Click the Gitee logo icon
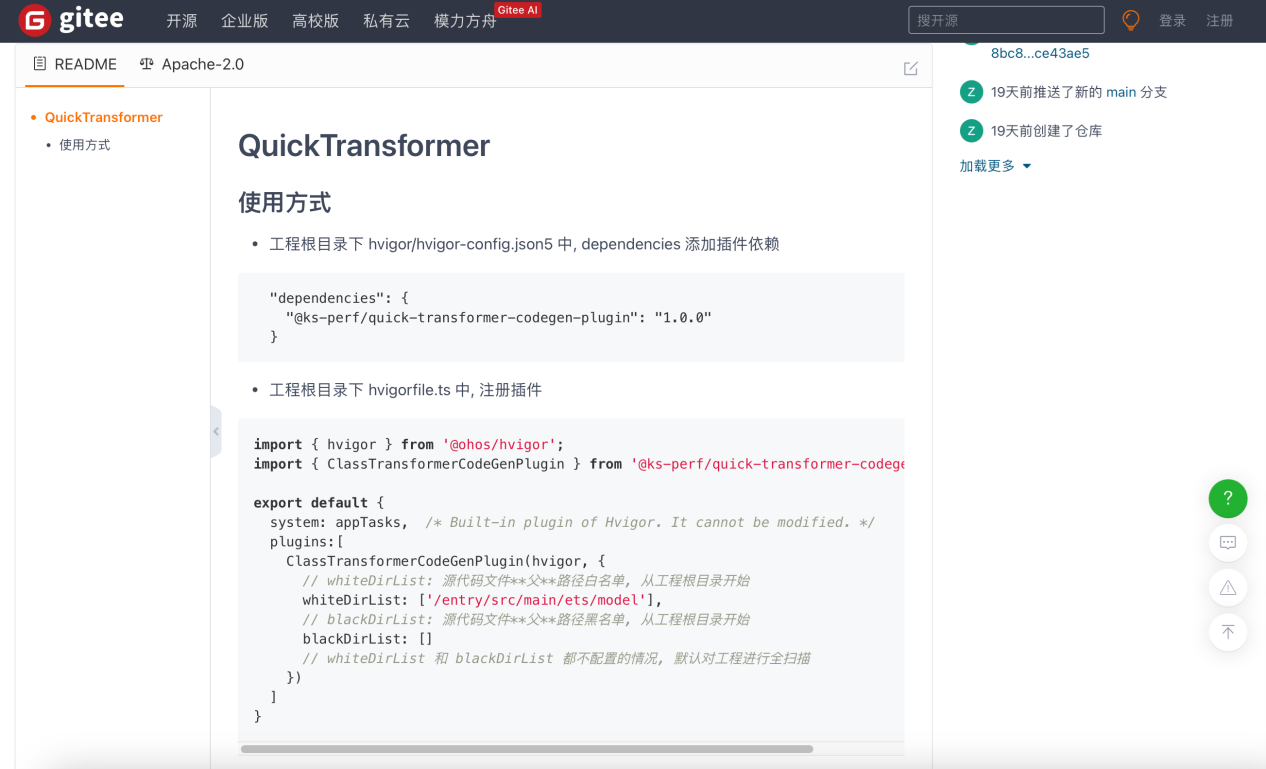The width and height of the screenshot is (1266, 769). pos(35,20)
